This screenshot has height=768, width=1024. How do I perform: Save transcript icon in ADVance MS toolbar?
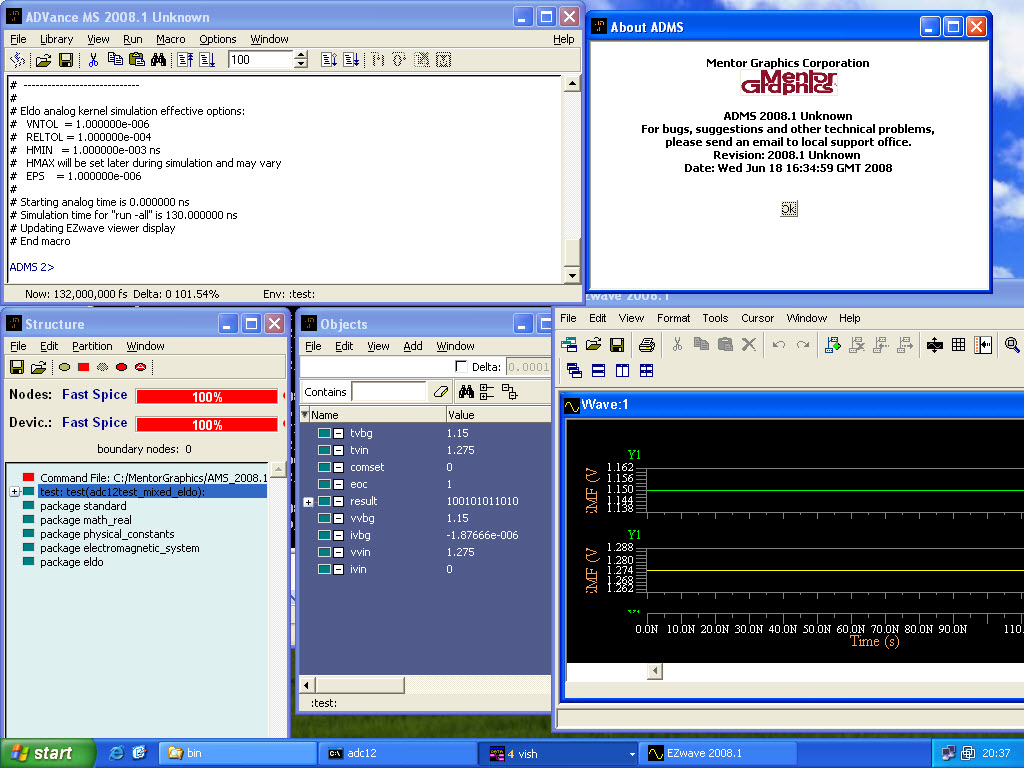[65, 60]
